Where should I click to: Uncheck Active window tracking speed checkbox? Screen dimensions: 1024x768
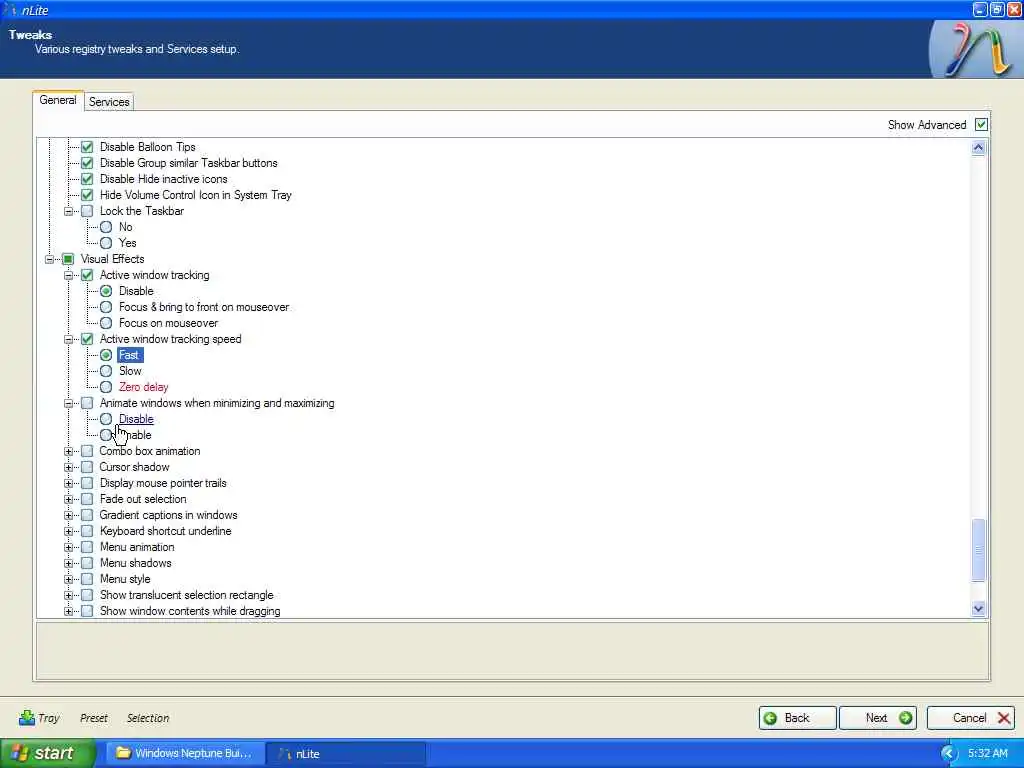point(87,339)
